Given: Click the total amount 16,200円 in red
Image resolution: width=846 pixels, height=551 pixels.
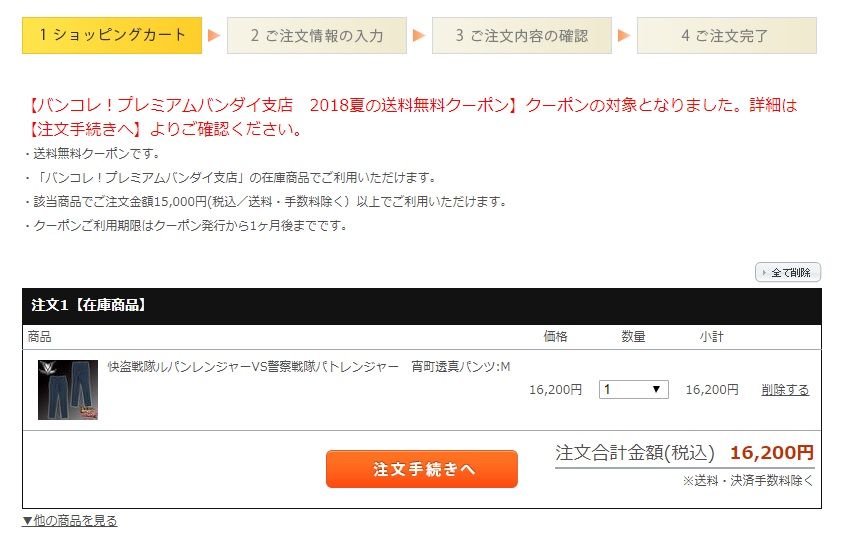Looking at the screenshot, I should [x=772, y=452].
